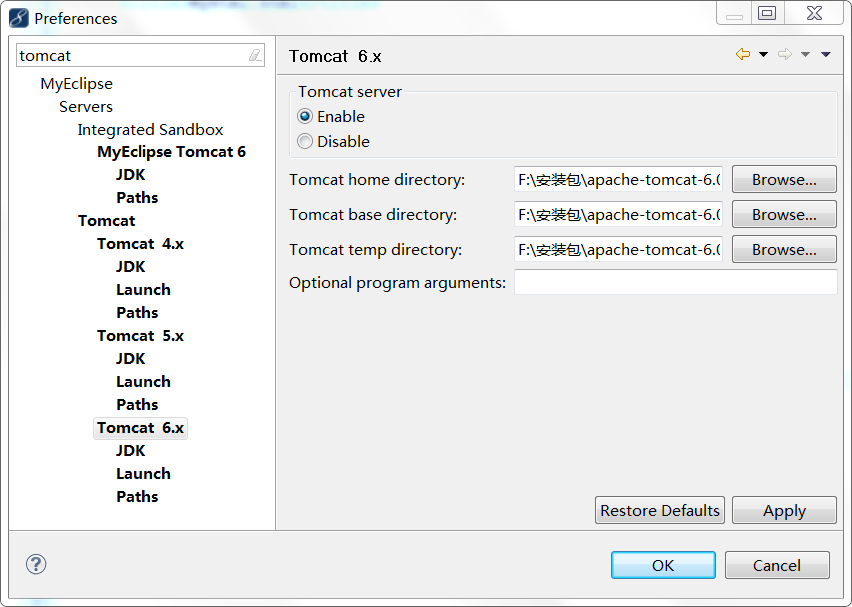Browse for Tomcat home directory
The height and width of the screenshot is (607, 852).
[x=784, y=179]
